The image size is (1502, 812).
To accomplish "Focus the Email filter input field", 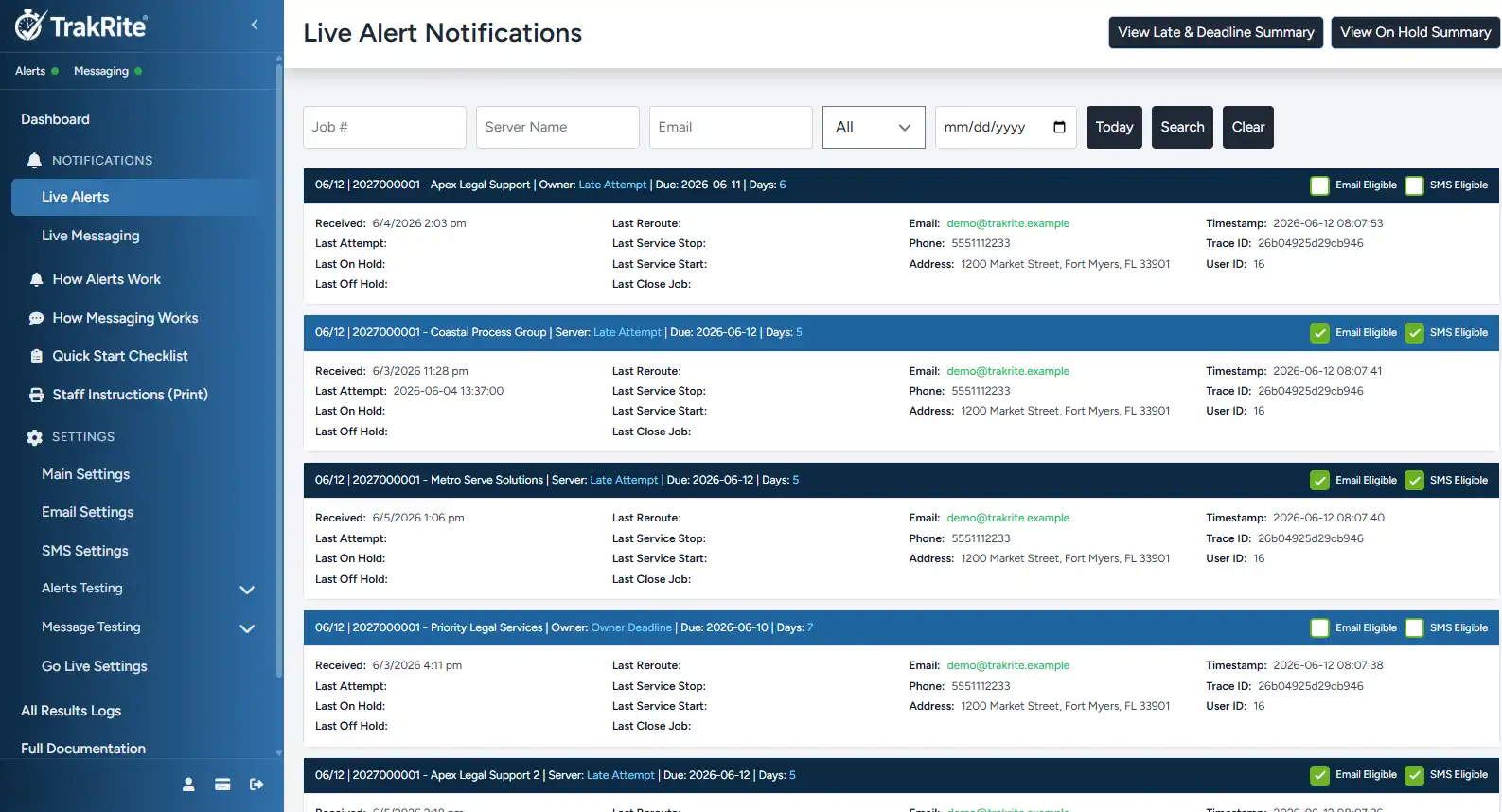I will point(731,127).
